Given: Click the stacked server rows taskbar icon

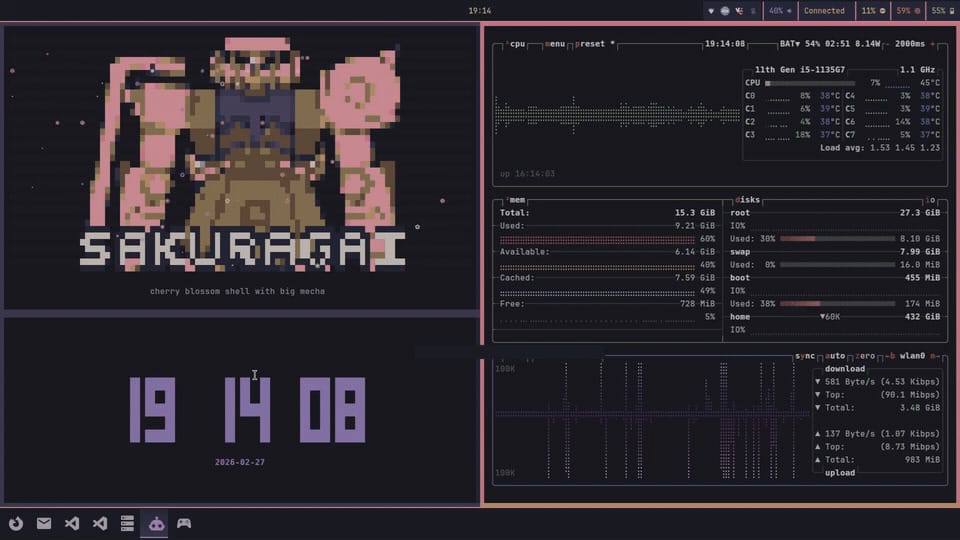Looking at the screenshot, I should 127,523.
